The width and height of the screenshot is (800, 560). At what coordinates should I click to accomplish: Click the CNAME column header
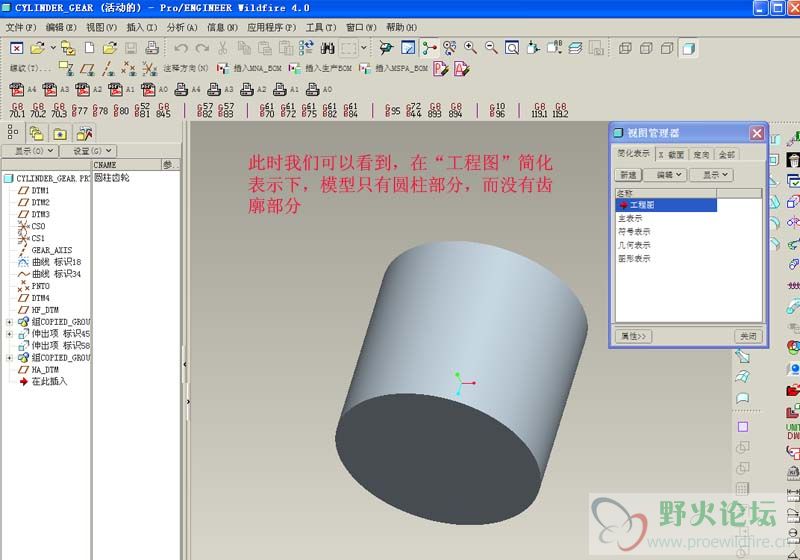point(127,165)
